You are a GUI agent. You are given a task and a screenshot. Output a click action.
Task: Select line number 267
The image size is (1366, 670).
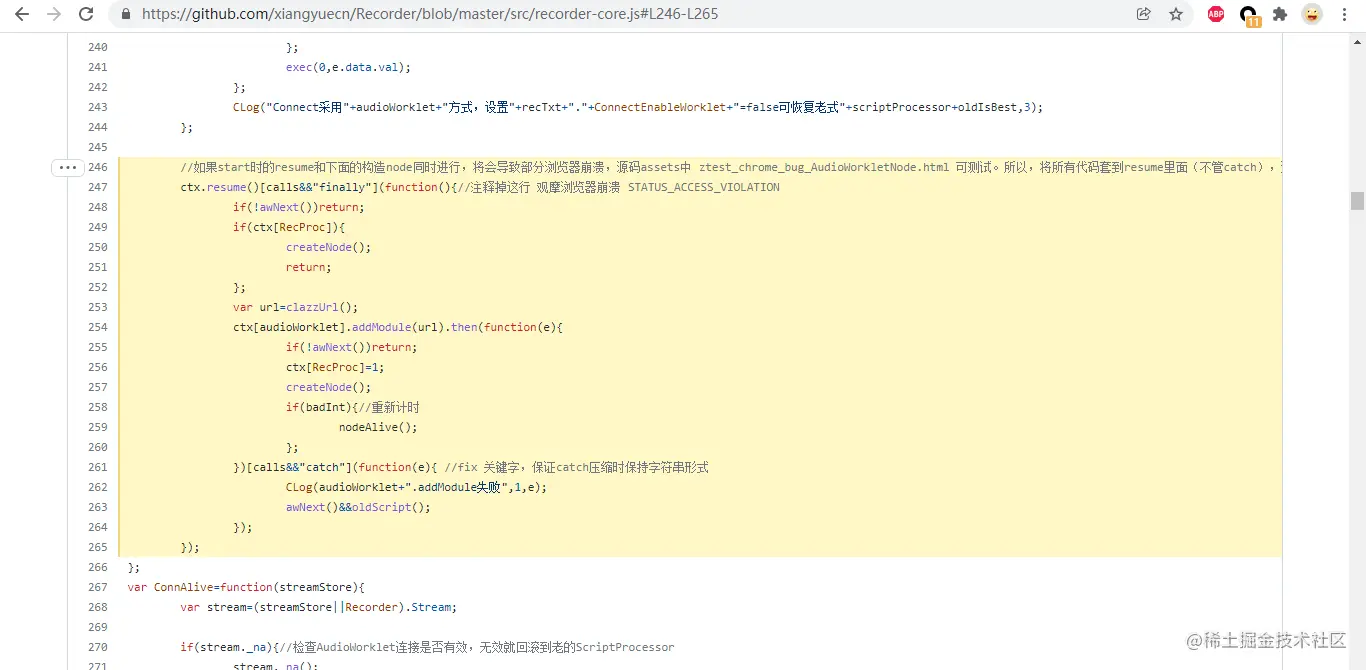[97, 587]
